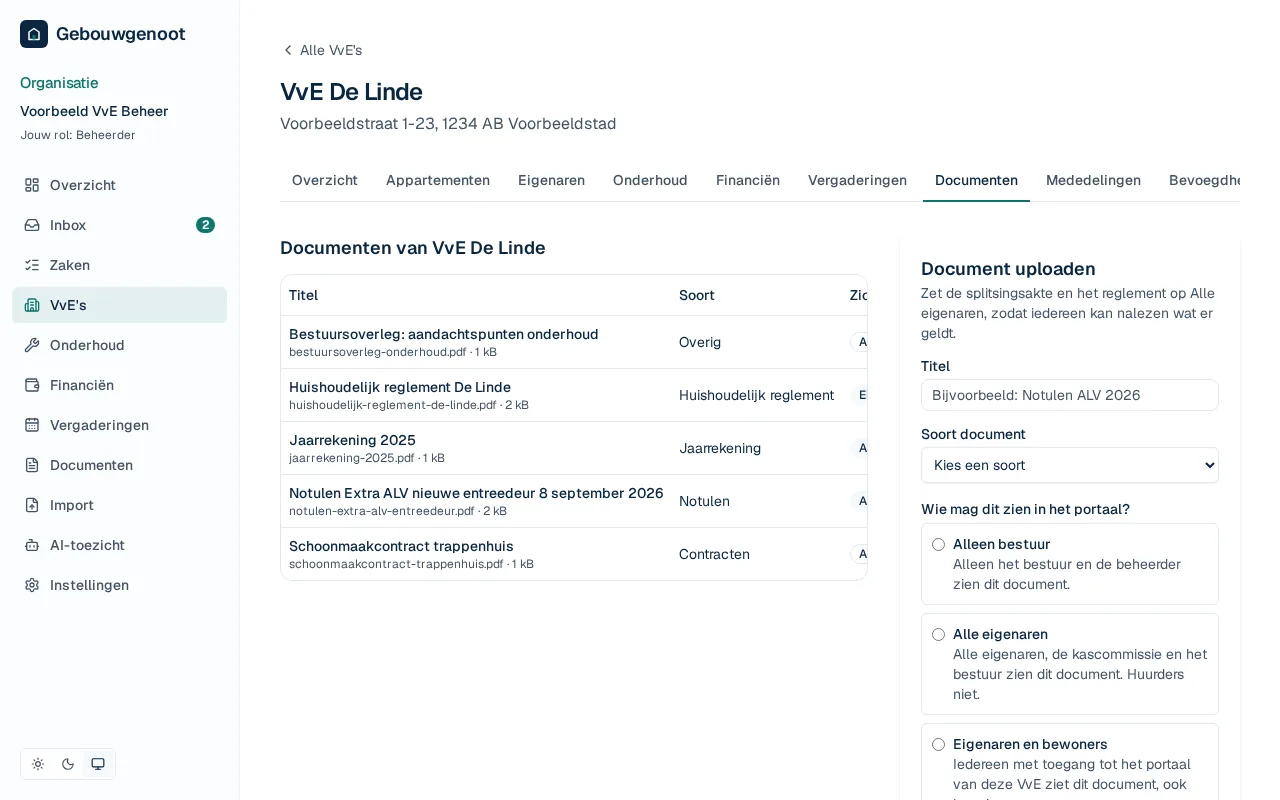
Task: Click the Gebouwgenoot house logo icon
Action: point(34,34)
